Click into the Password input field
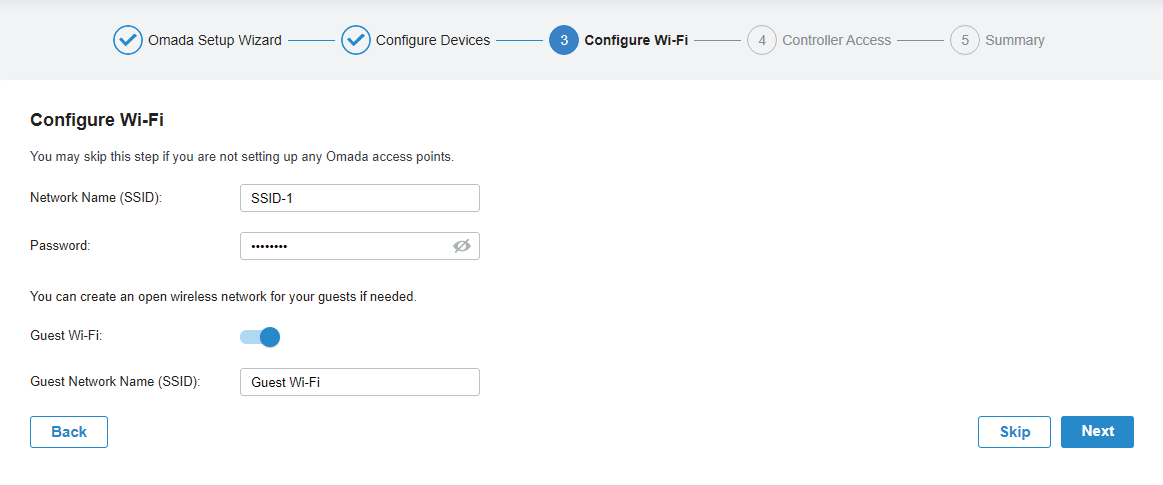 [345, 246]
